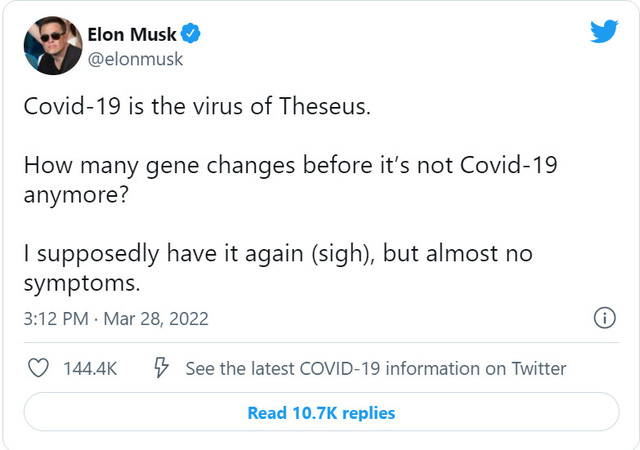Open Elon Musk's profile picture

[x=53, y=45]
